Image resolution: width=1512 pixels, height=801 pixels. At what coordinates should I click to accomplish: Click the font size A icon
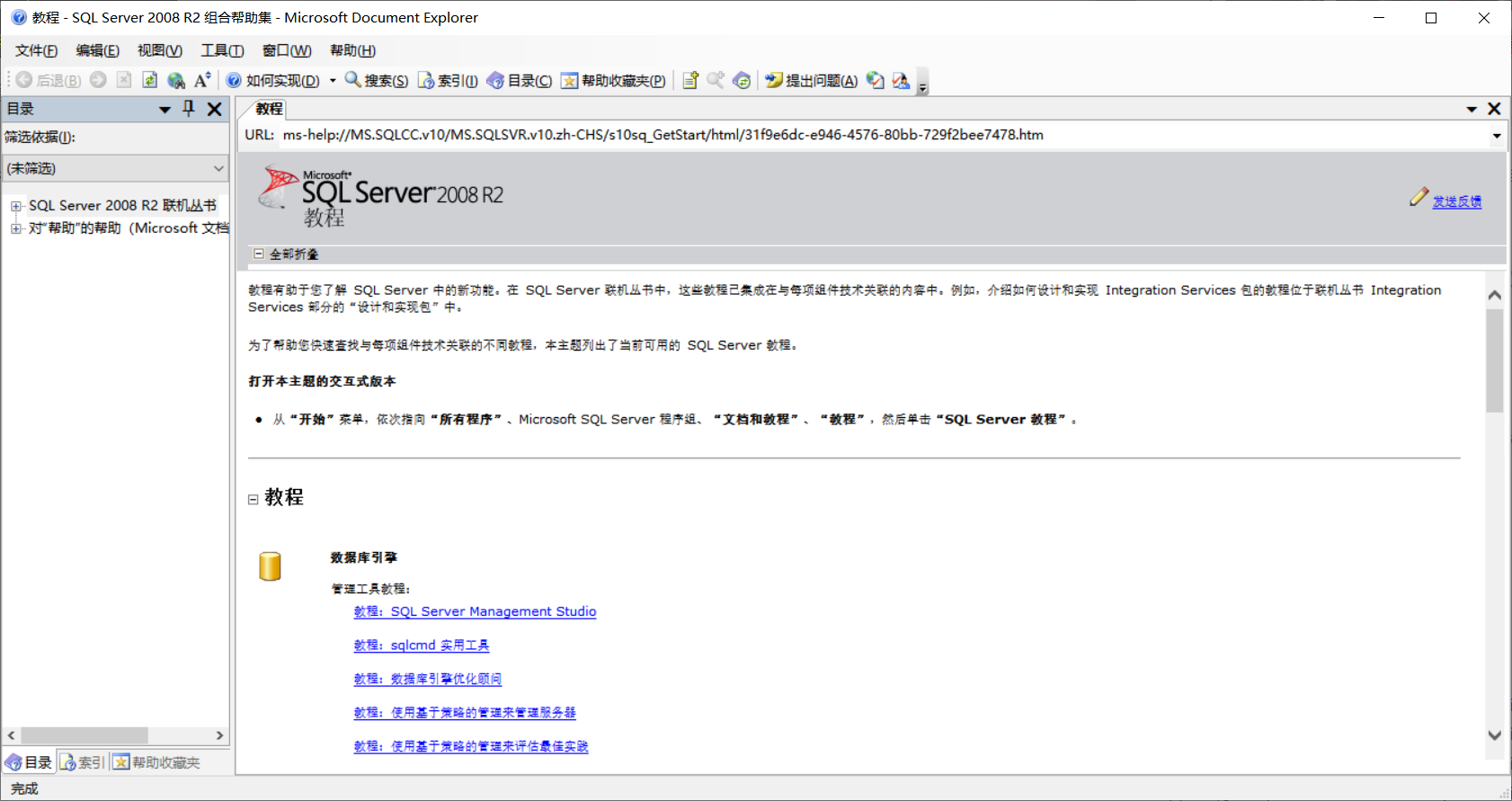202,80
